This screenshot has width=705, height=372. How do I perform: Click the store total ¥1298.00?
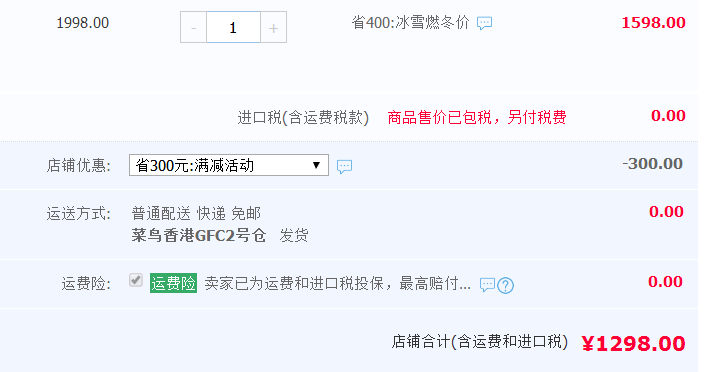pyautogui.click(x=633, y=344)
